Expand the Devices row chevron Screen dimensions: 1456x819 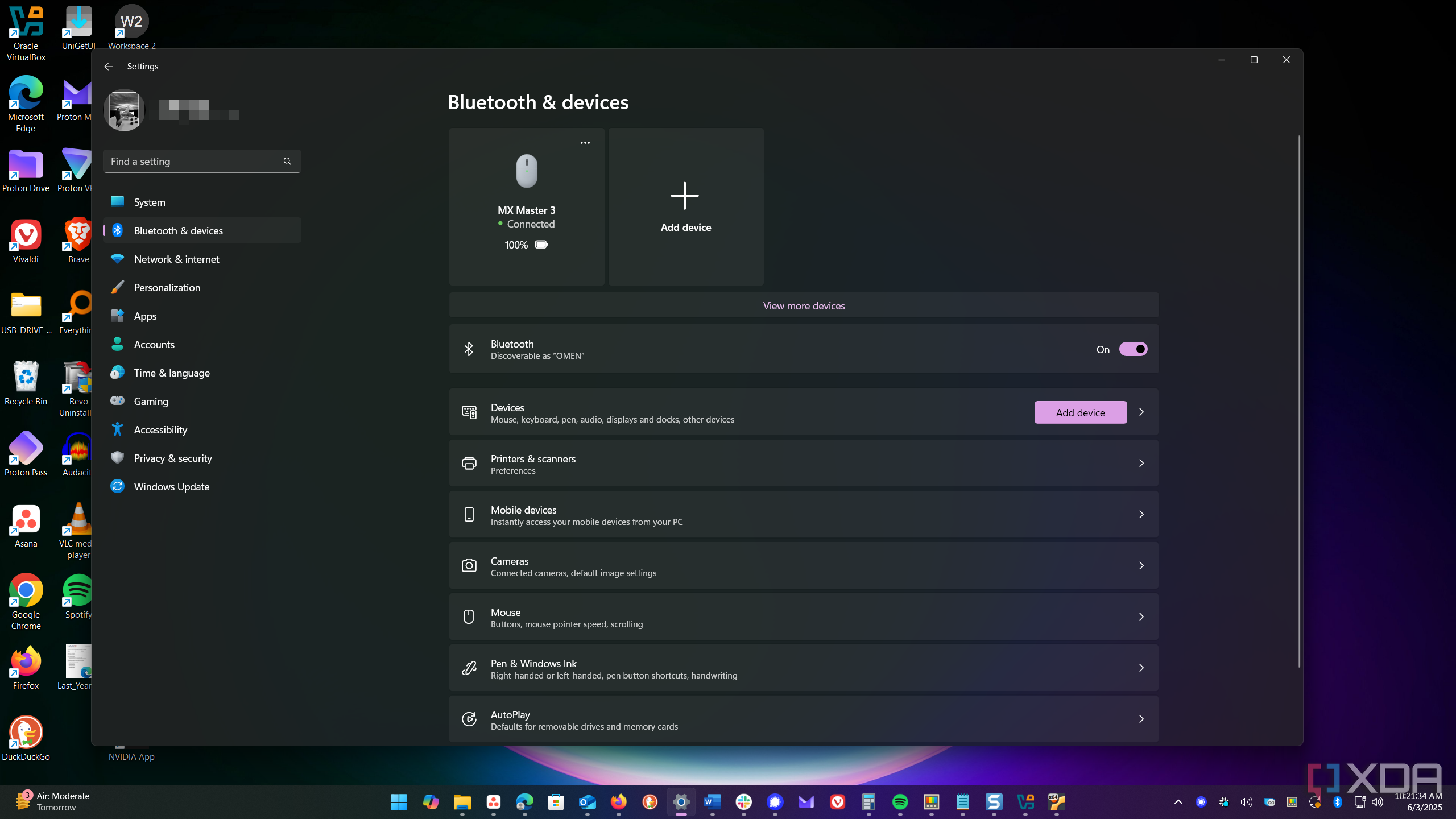pyautogui.click(x=1141, y=412)
